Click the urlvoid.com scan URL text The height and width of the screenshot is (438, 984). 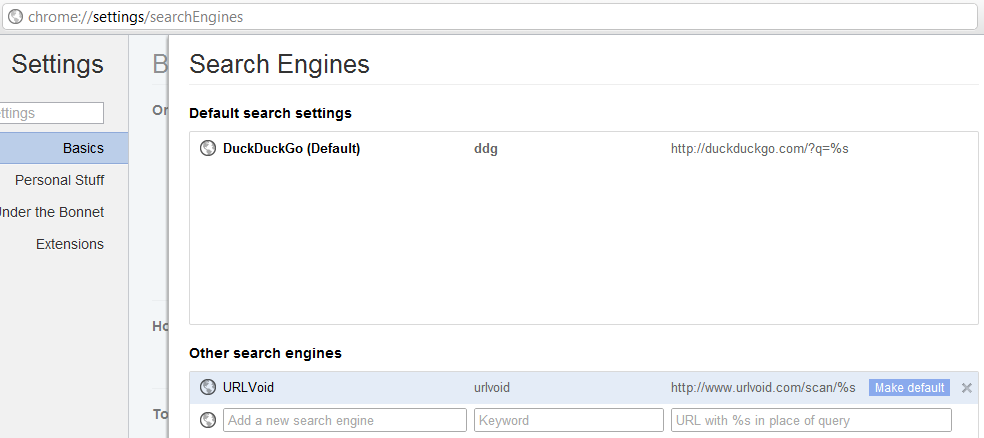763,388
